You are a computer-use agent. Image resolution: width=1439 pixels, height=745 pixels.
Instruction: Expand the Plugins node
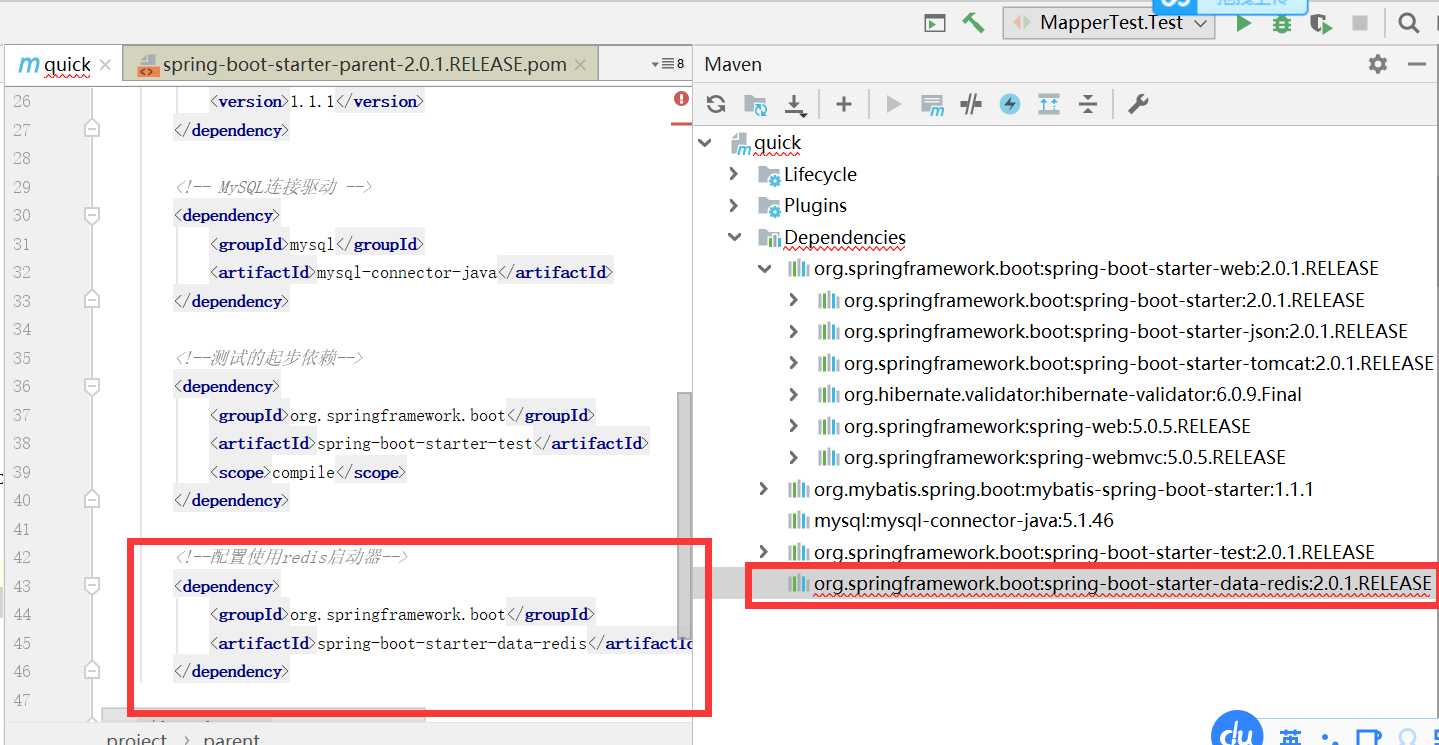pos(735,205)
